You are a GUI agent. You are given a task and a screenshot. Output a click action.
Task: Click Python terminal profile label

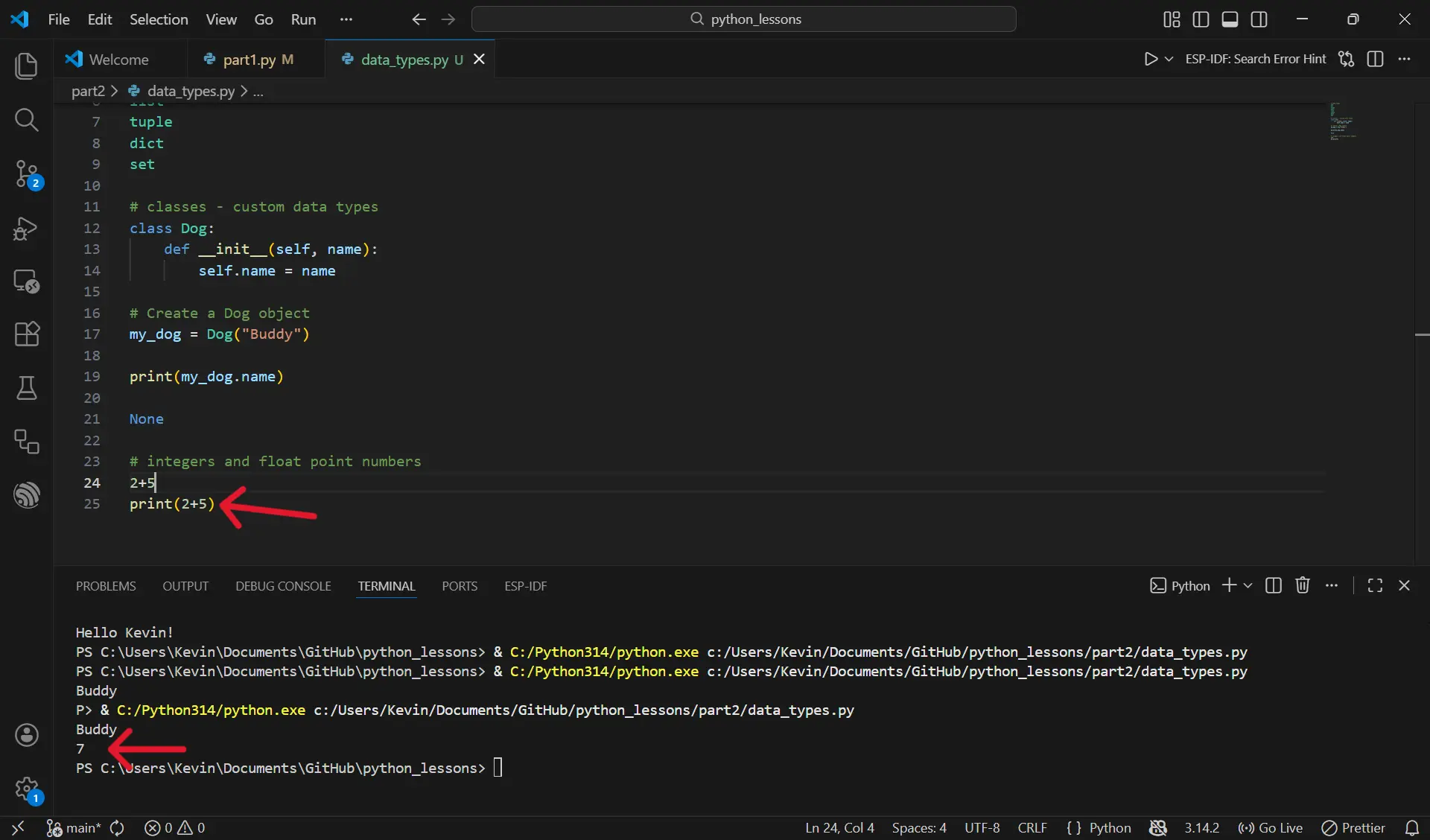point(1180,586)
